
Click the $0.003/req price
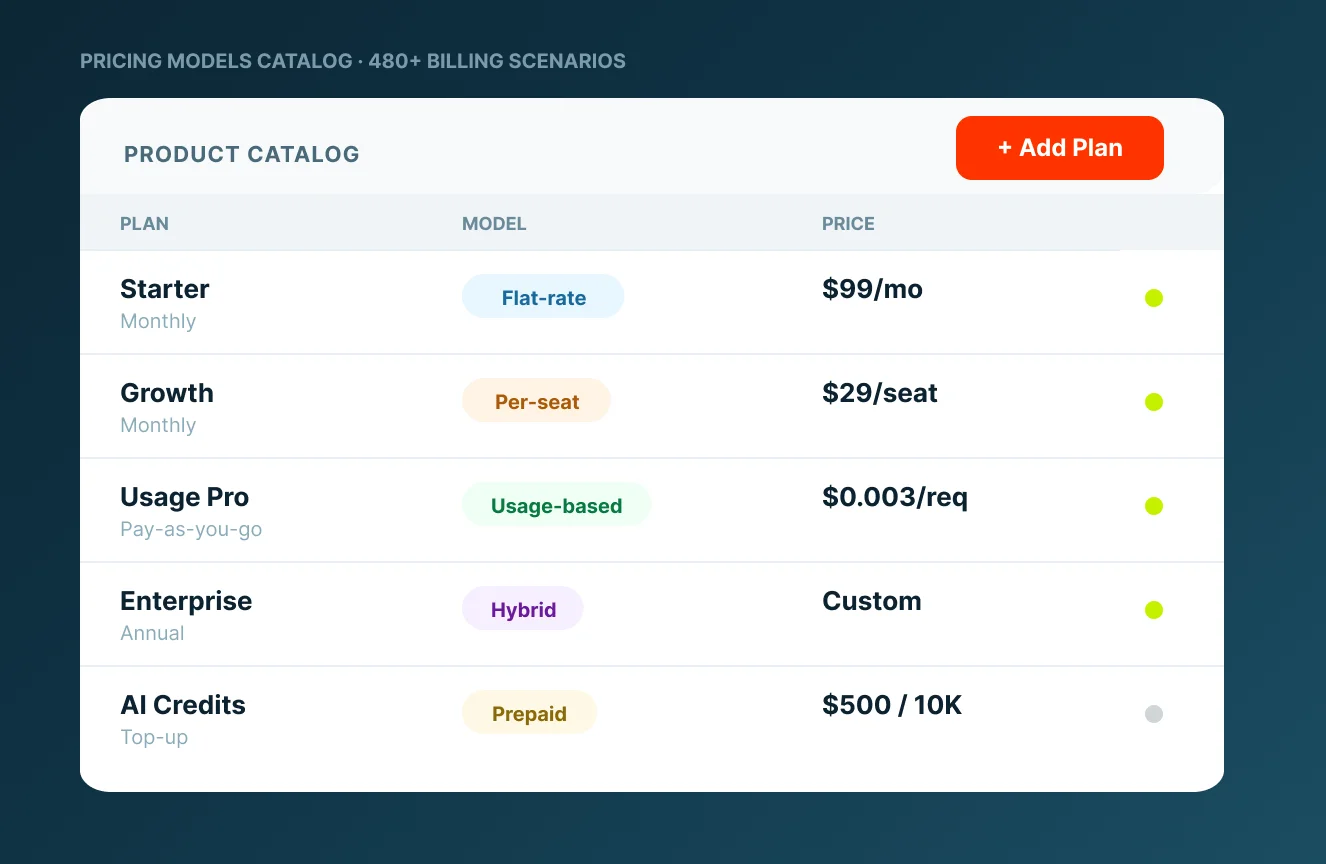pyautogui.click(x=895, y=497)
